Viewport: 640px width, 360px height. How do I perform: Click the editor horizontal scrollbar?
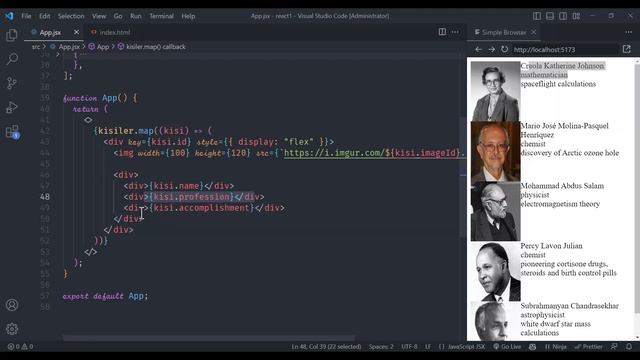[x=209, y=338]
